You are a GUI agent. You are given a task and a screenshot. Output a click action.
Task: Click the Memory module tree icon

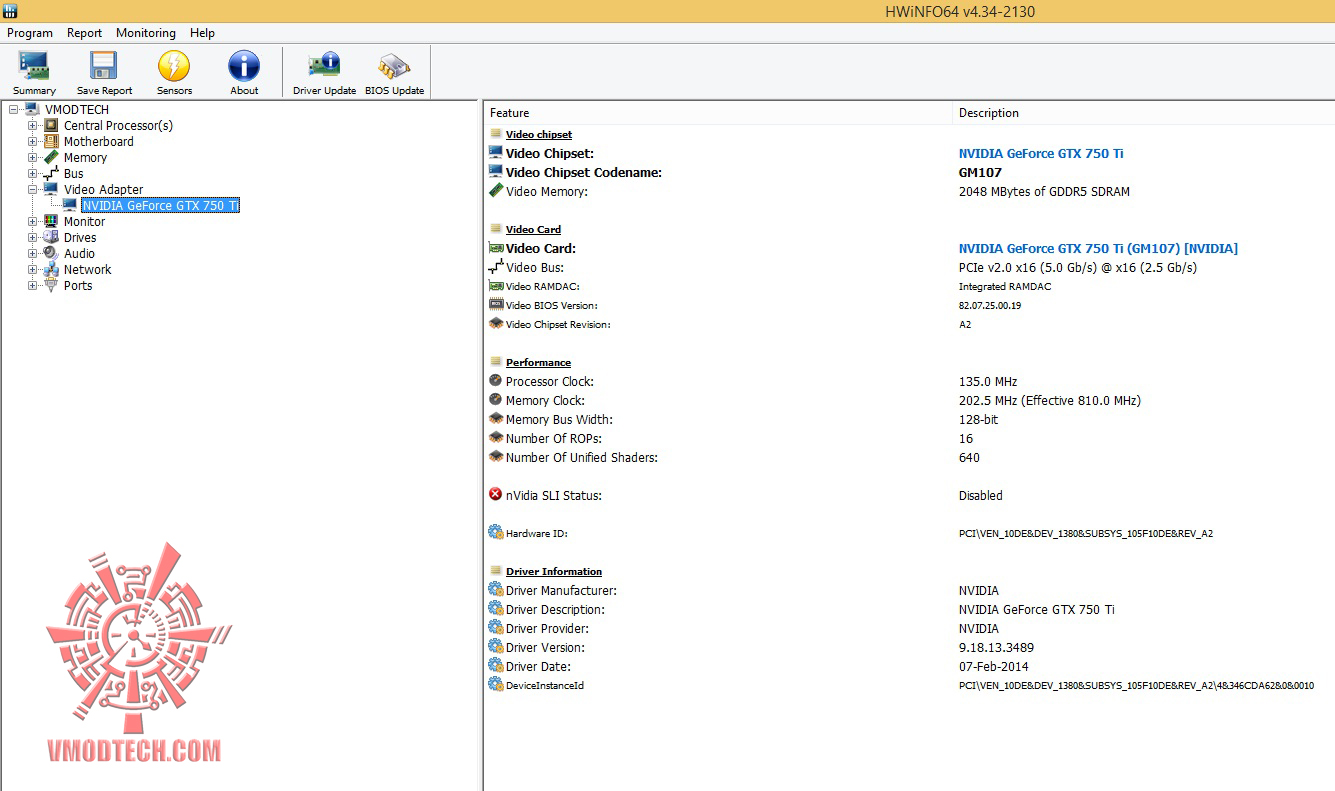(x=52, y=157)
